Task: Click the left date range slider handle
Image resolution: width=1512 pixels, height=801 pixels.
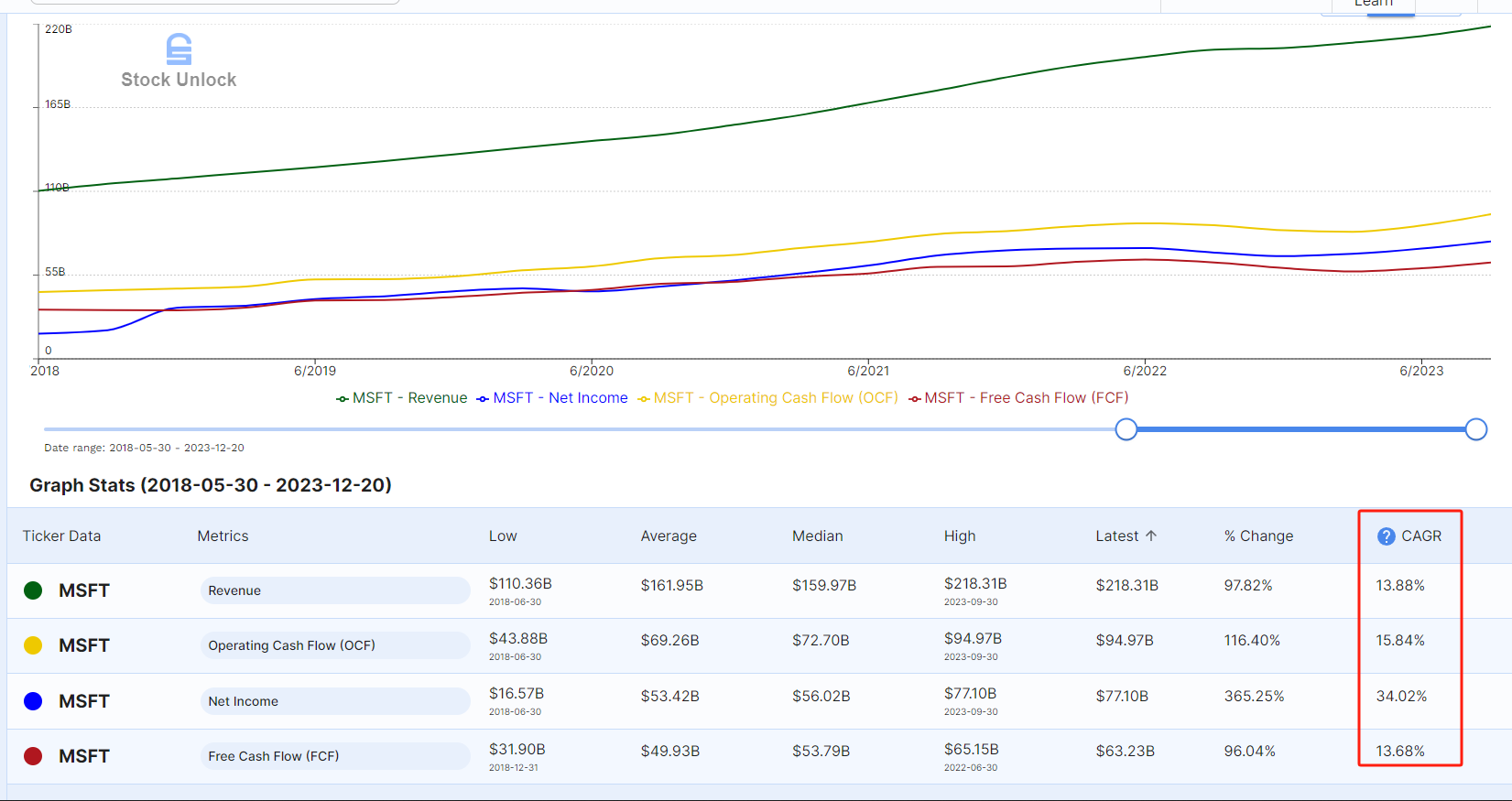Action: [1126, 429]
